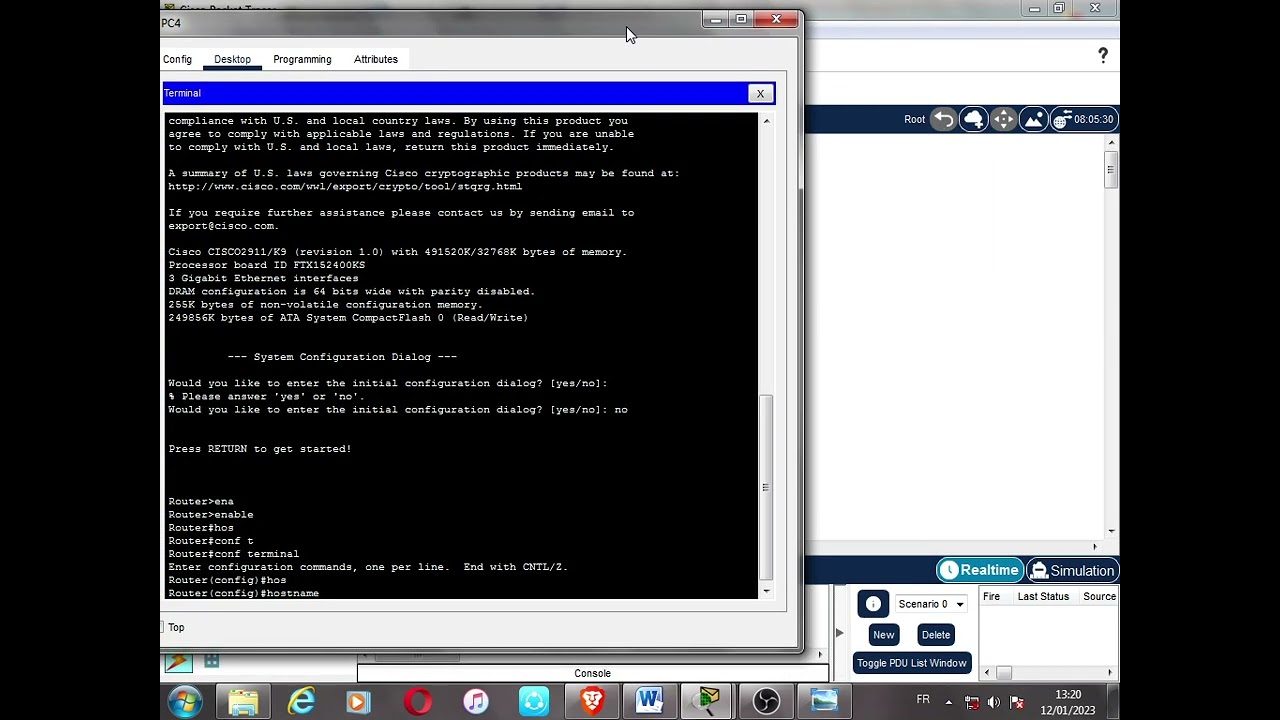Click the System Configuration Dialog heading
This screenshot has width=1280, height=720.
(342, 357)
